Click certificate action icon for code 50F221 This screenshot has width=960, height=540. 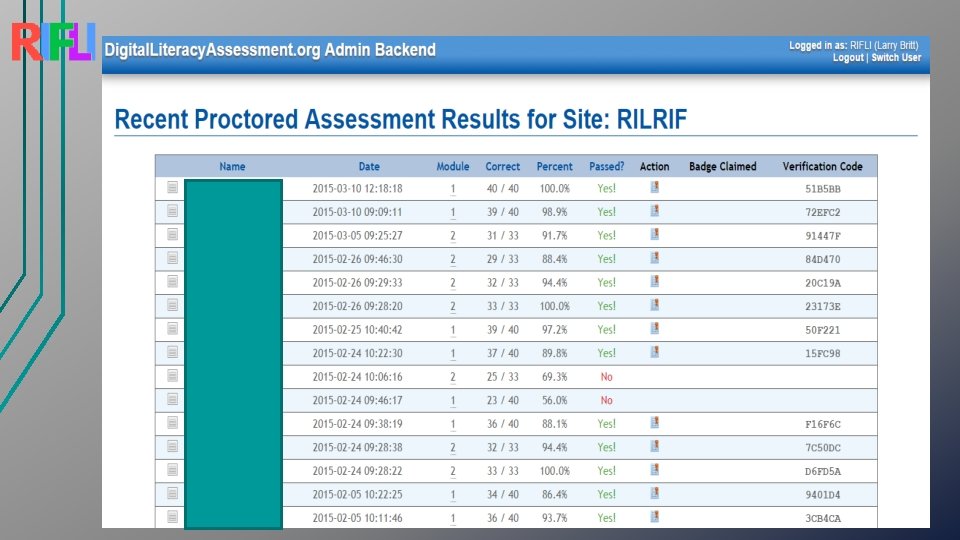tap(654, 329)
